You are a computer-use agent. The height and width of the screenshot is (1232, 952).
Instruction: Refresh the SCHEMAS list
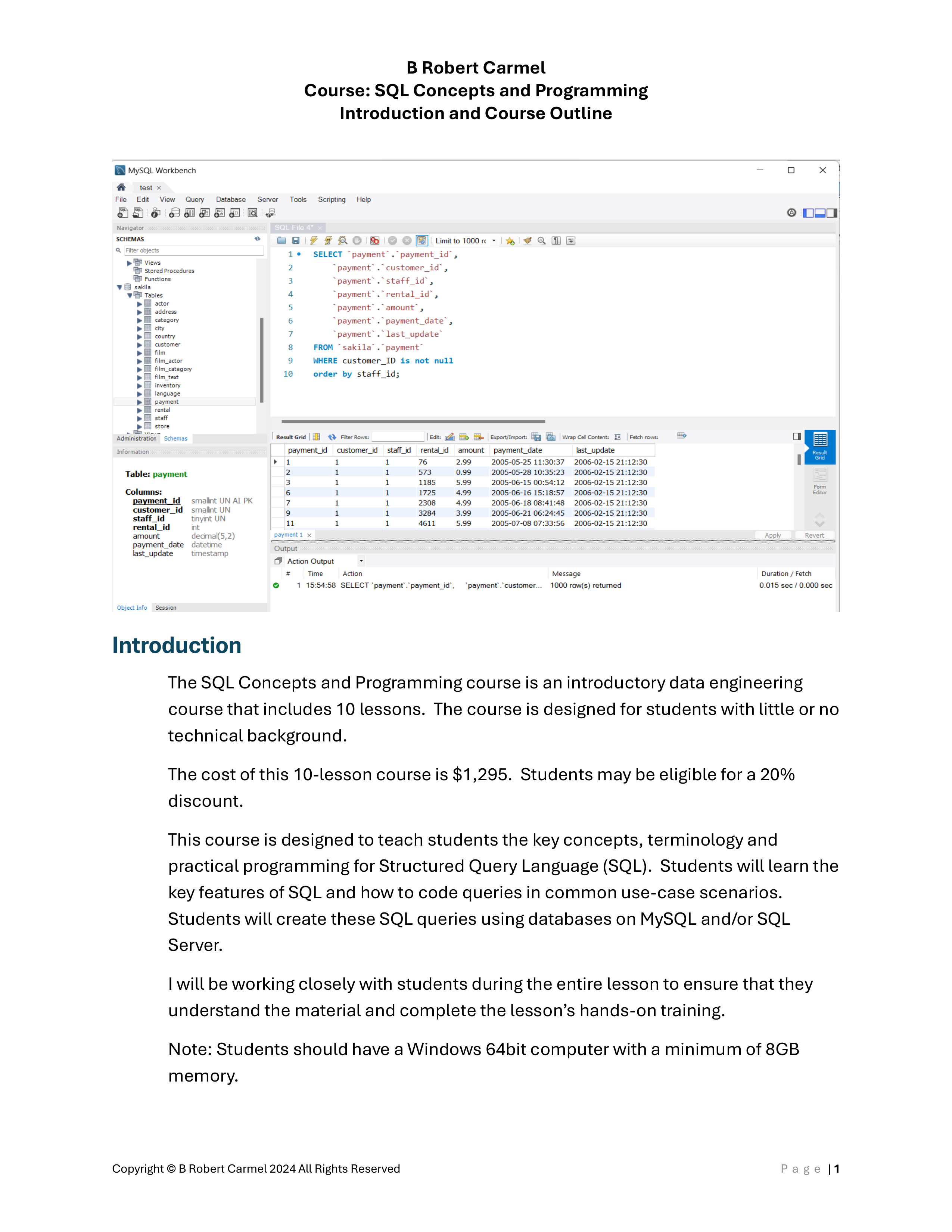tap(257, 239)
